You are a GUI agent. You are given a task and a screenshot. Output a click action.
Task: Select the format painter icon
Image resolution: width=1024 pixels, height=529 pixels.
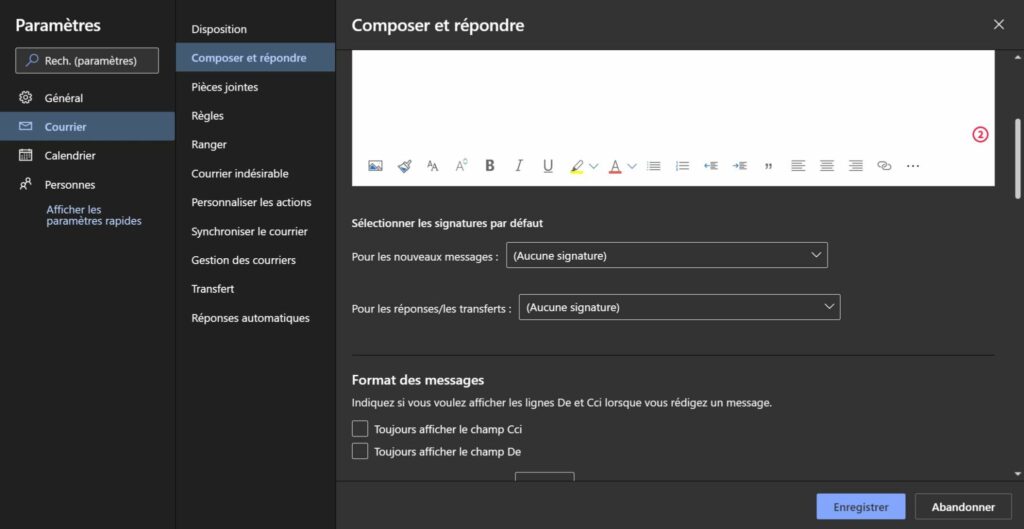404,166
